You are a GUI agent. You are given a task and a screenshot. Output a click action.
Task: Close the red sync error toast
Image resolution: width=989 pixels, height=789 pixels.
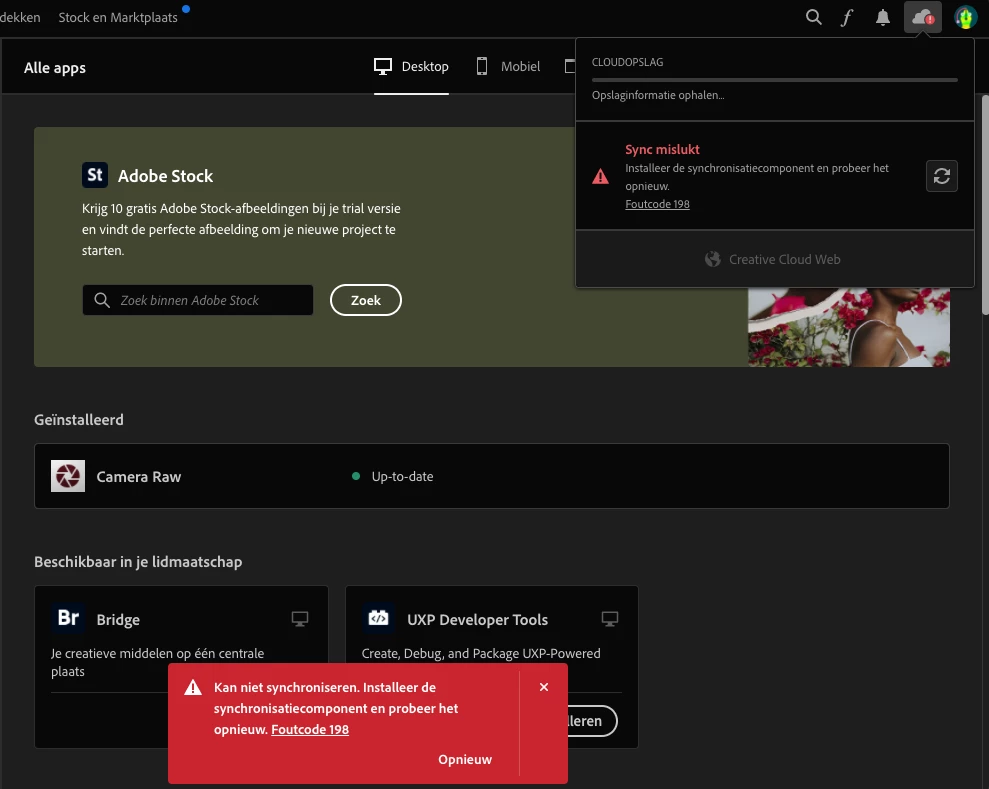[x=544, y=687]
